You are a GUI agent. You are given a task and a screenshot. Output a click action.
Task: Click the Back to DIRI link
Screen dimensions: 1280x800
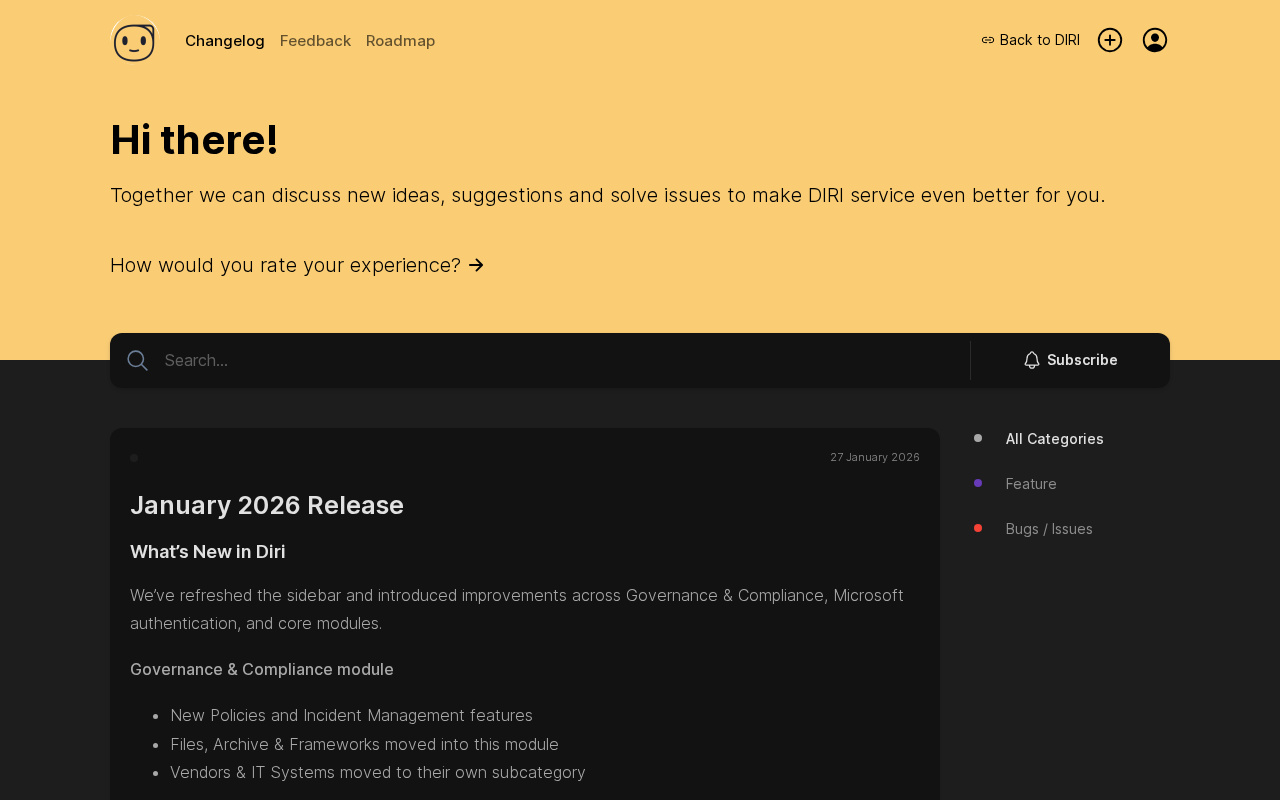click(x=1039, y=40)
